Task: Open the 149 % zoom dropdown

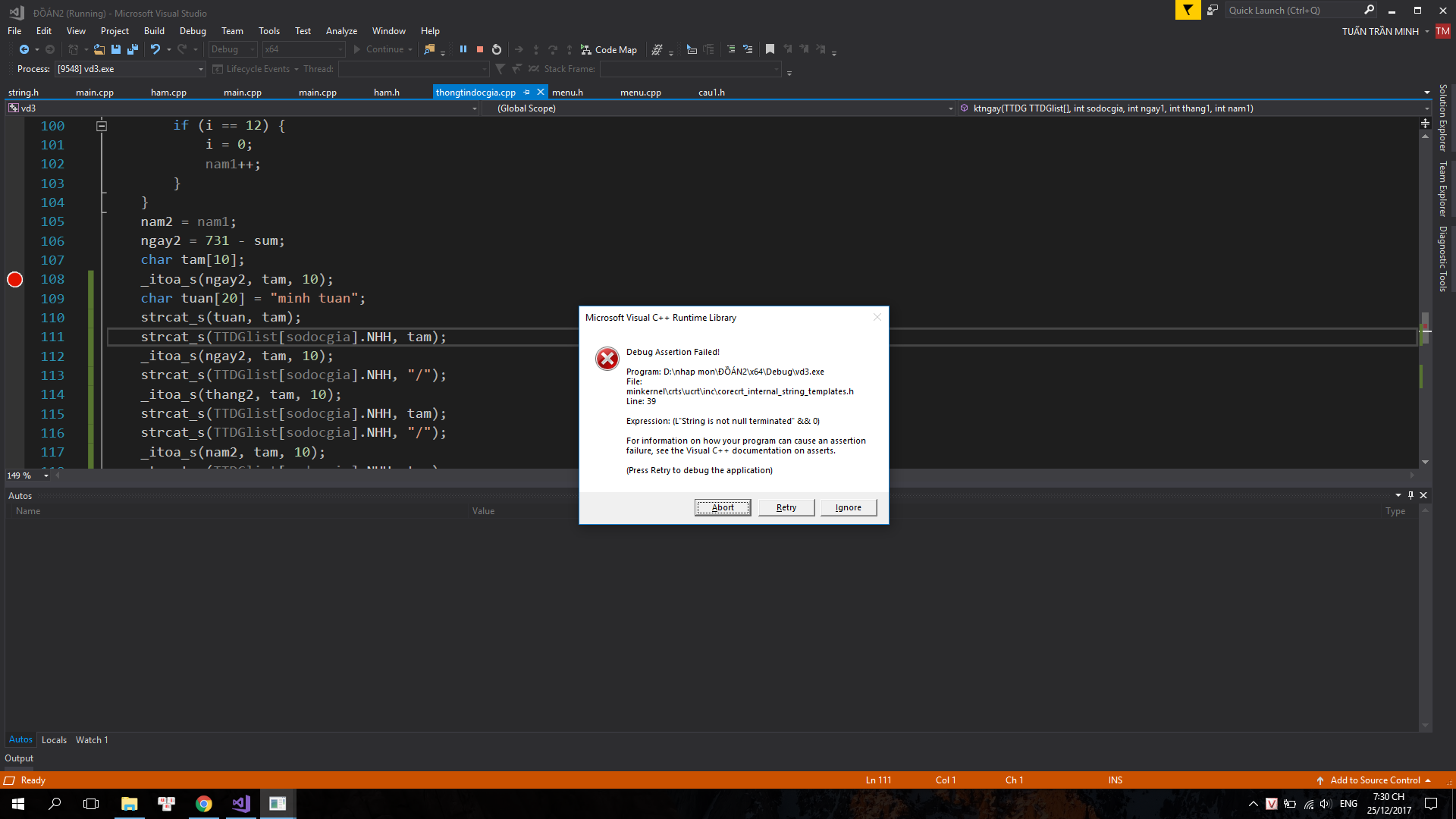Action: pyautogui.click(x=45, y=475)
